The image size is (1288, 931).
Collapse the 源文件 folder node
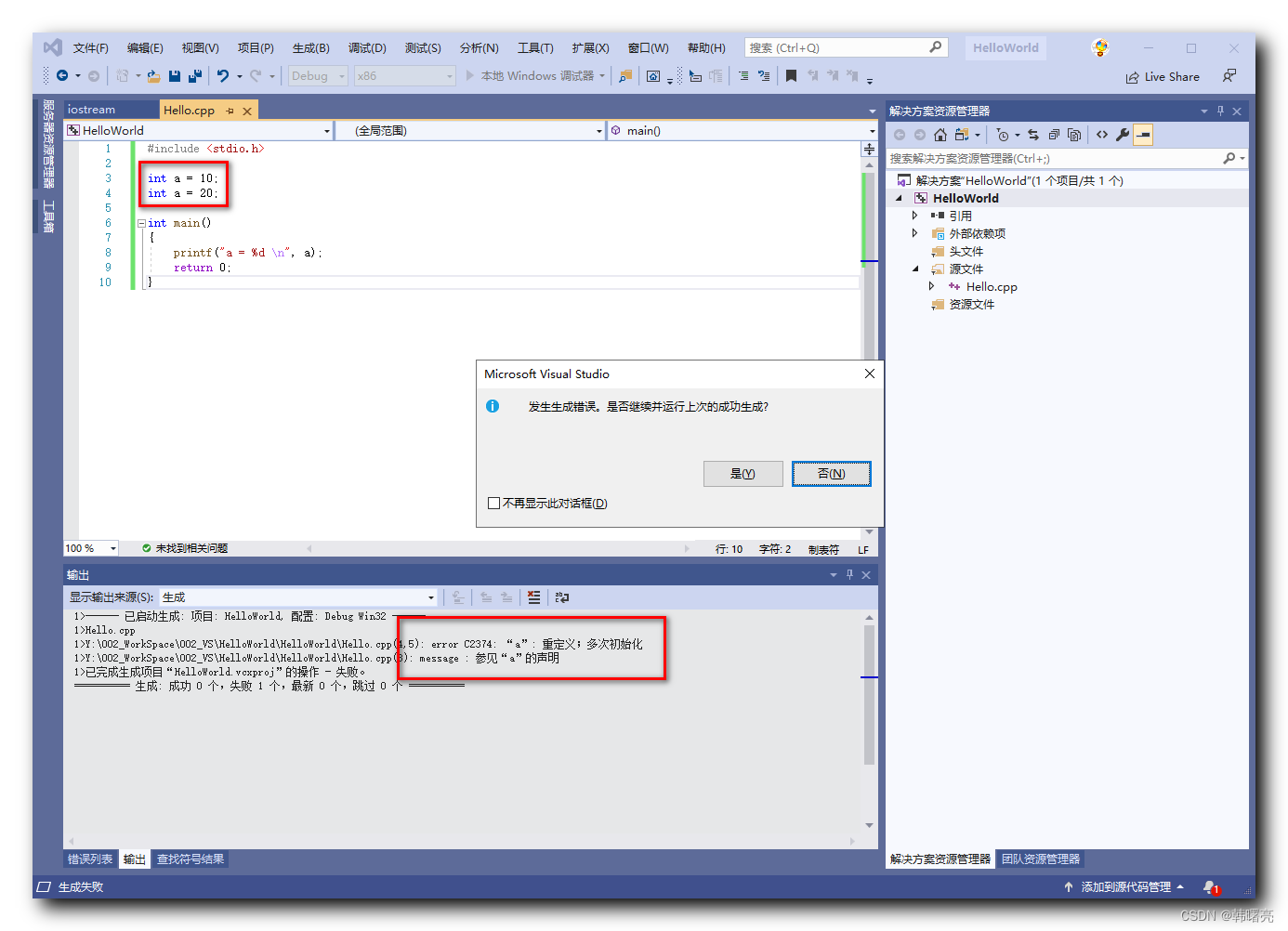[x=915, y=269]
